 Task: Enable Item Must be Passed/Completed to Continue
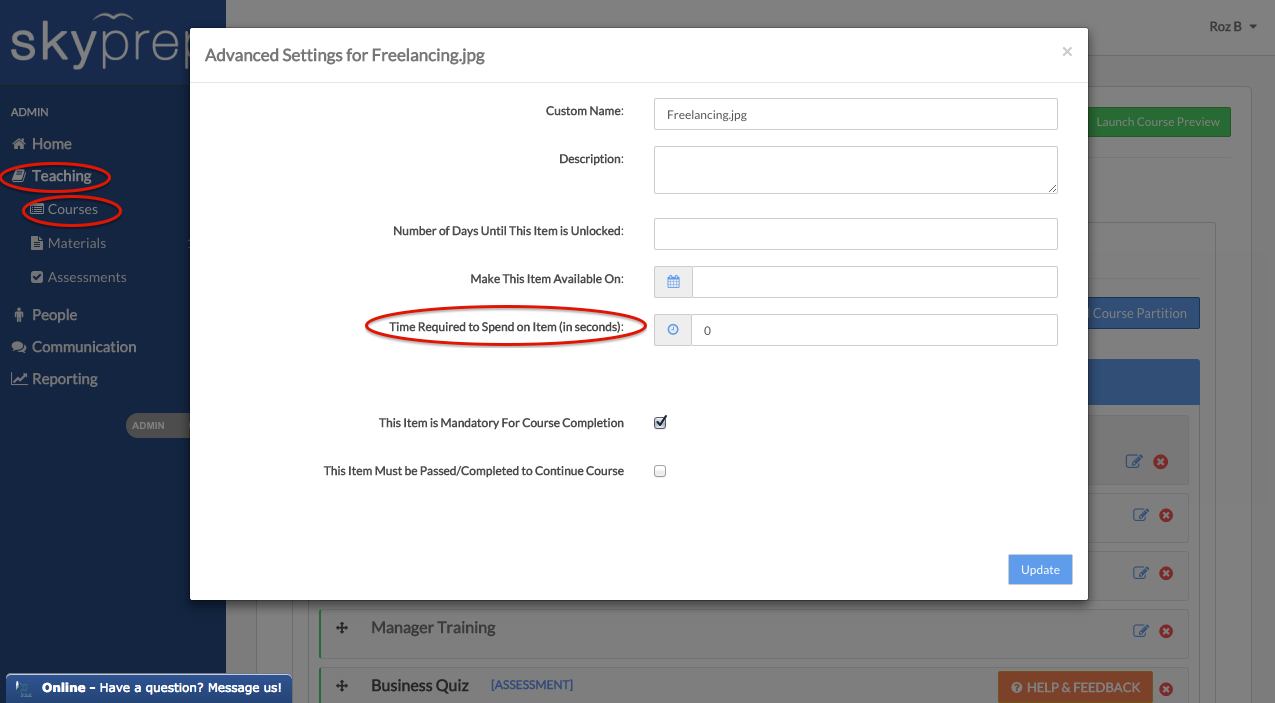pyautogui.click(x=660, y=471)
